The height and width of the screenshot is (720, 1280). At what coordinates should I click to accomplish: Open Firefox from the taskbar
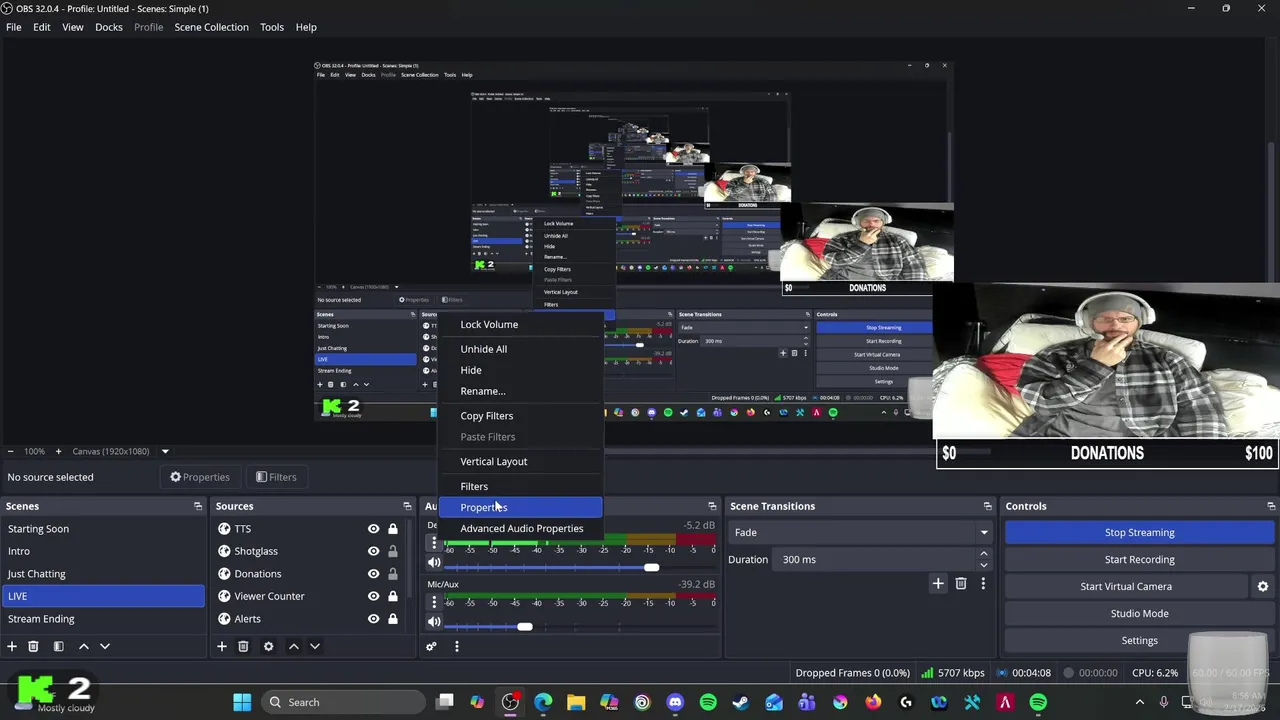click(x=873, y=702)
